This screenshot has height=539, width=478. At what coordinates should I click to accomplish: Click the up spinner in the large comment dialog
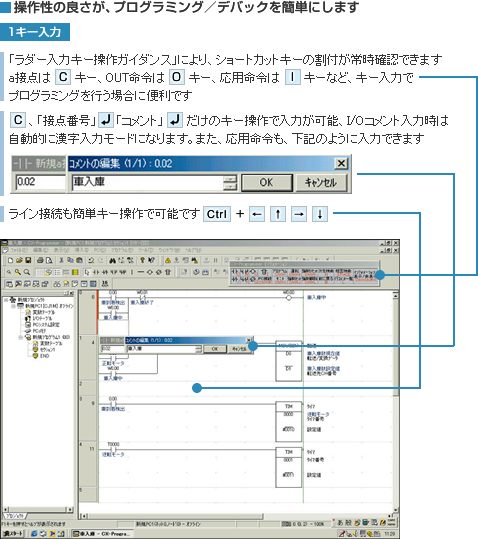pyautogui.click(x=230, y=179)
